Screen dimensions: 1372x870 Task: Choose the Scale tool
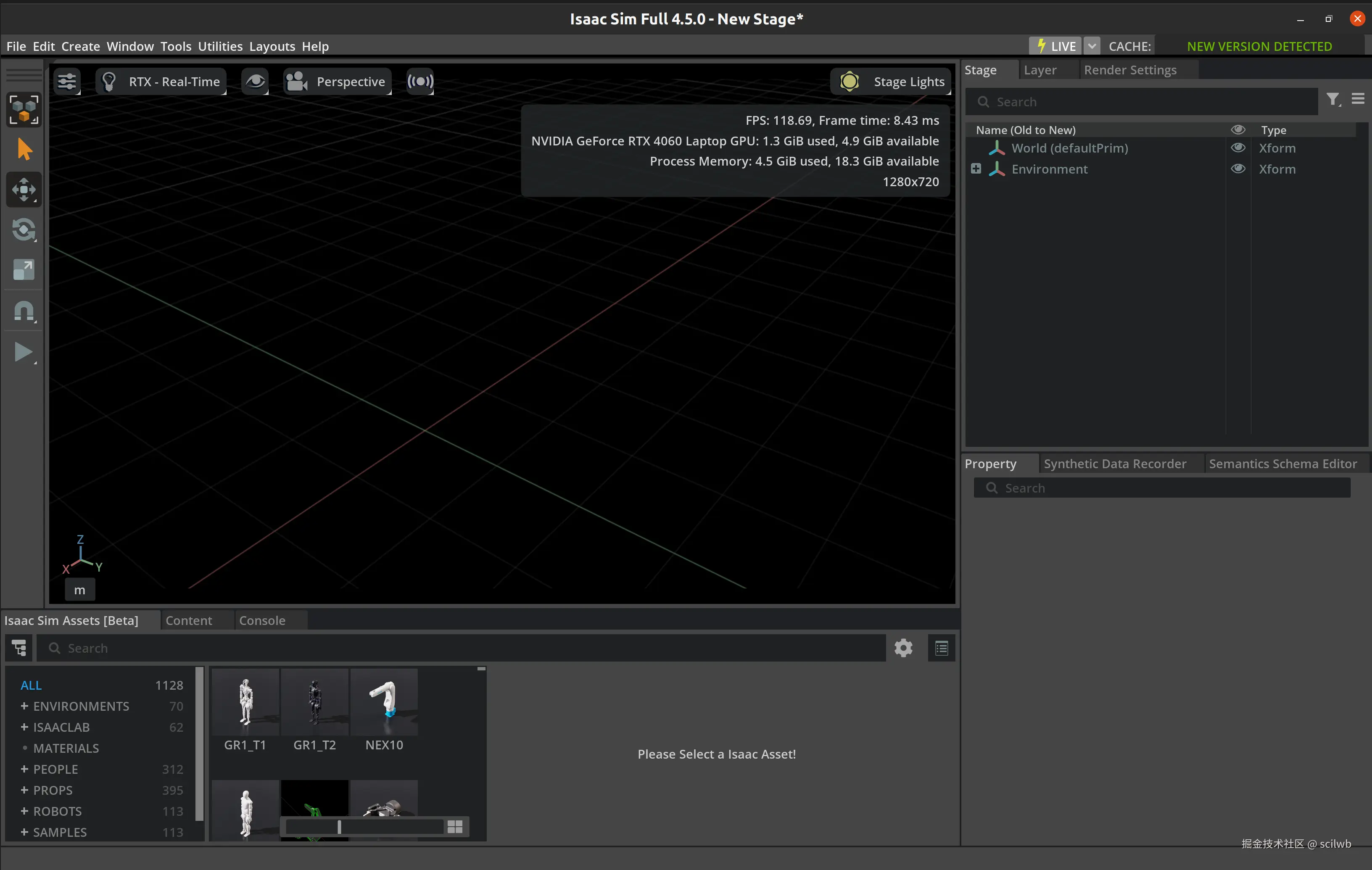tap(24, 269)
